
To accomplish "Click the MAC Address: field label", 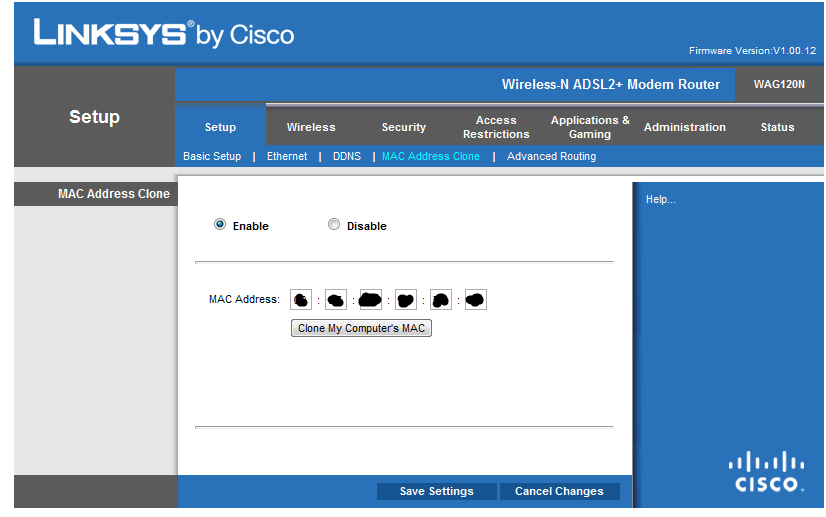I will point(244,299).
